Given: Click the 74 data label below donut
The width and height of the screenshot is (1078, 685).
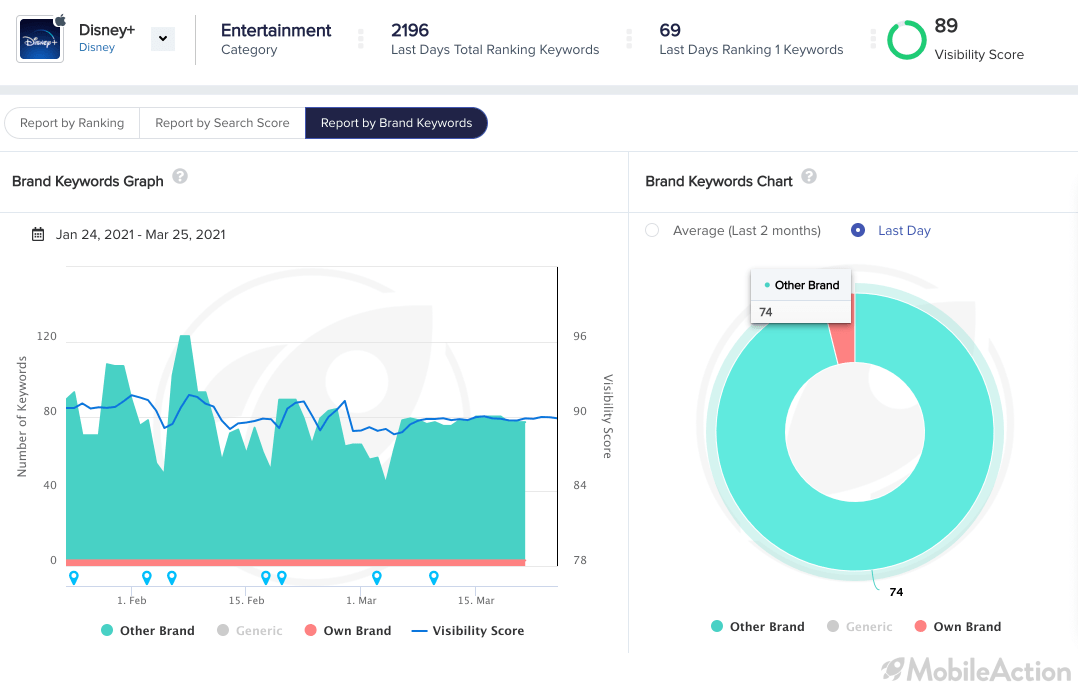Looking at the screenshot, I should click(896, 592).
